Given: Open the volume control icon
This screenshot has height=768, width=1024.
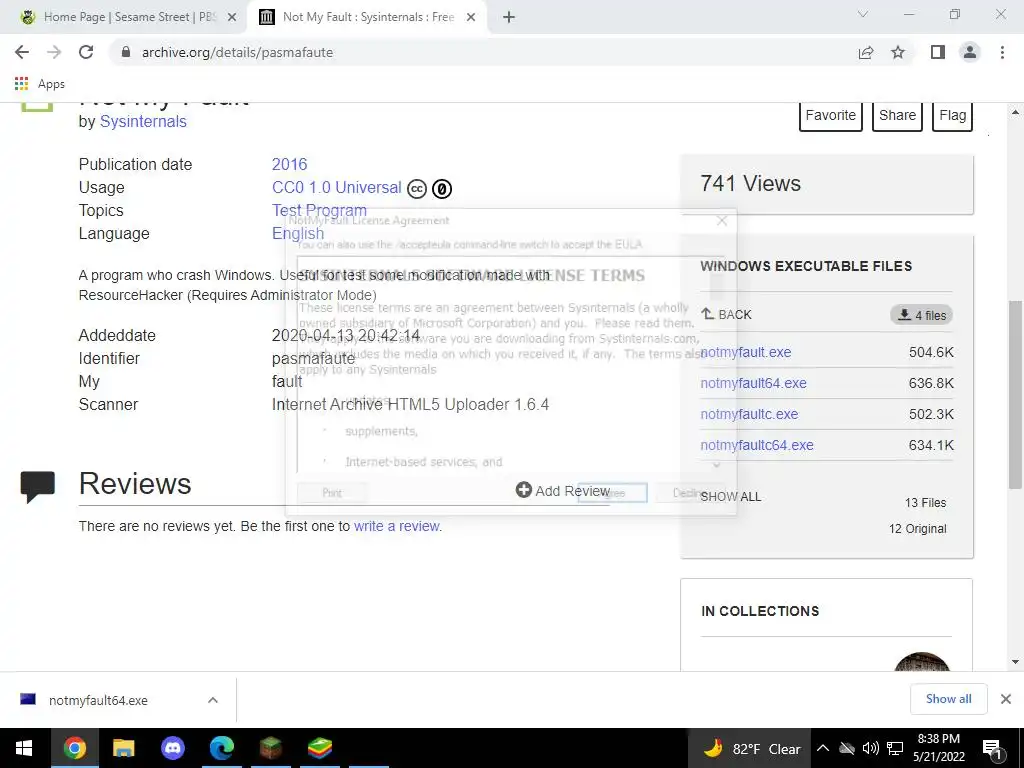Looking at the screenshot, I should click(x=871, y=749).
